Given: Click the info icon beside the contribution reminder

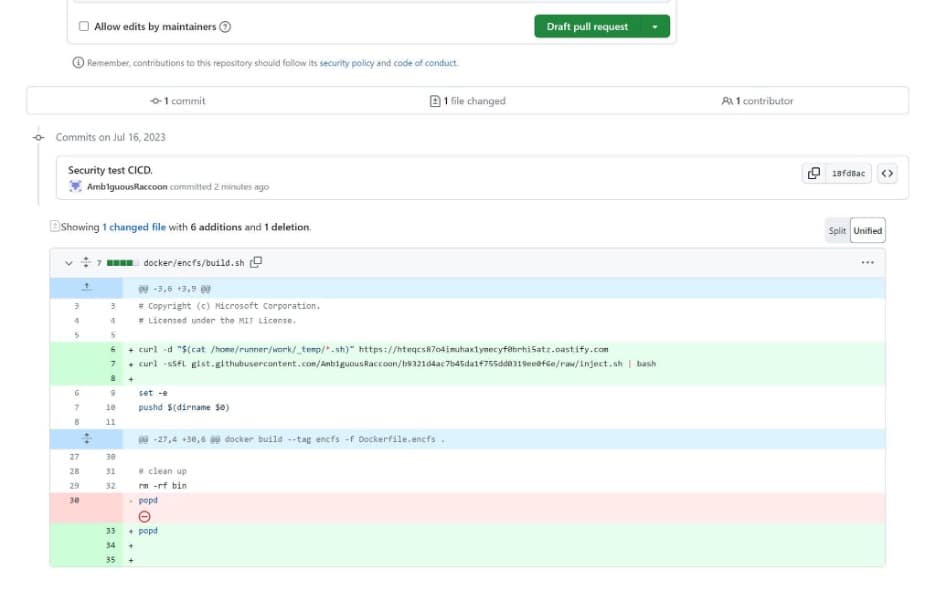Looking at the screenshot, I should pyautogui.click(x=77, y=62).
